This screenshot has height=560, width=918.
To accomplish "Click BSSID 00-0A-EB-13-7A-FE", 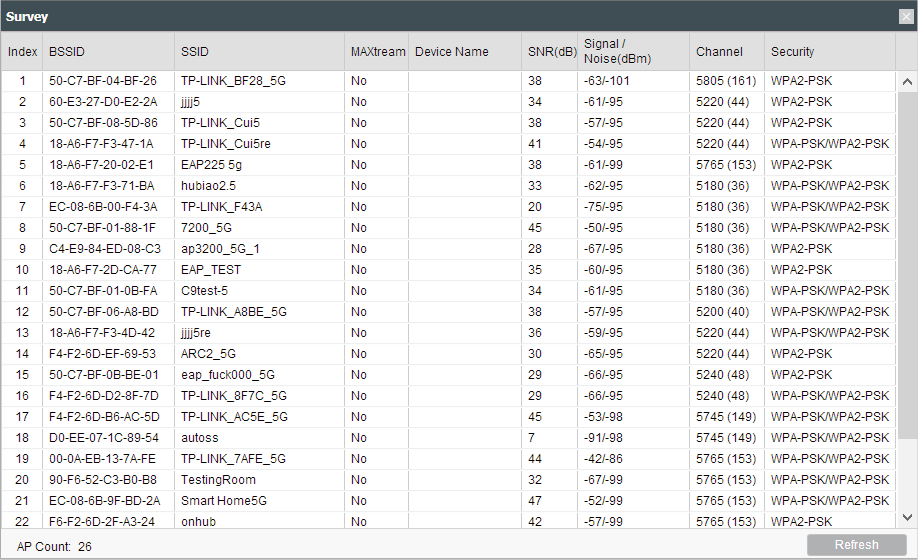I will (102, 459).
